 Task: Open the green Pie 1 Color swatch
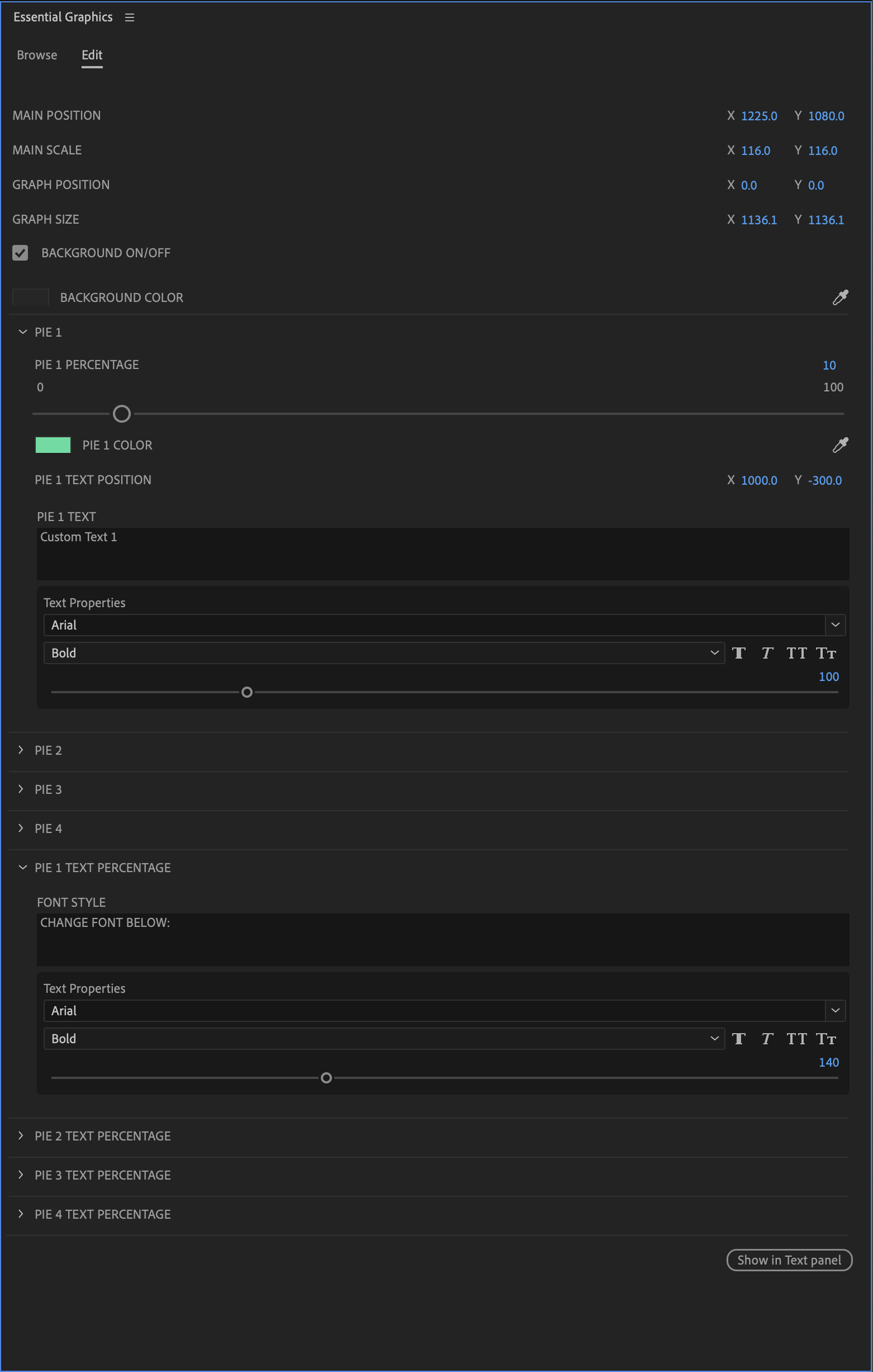(53, 445)
